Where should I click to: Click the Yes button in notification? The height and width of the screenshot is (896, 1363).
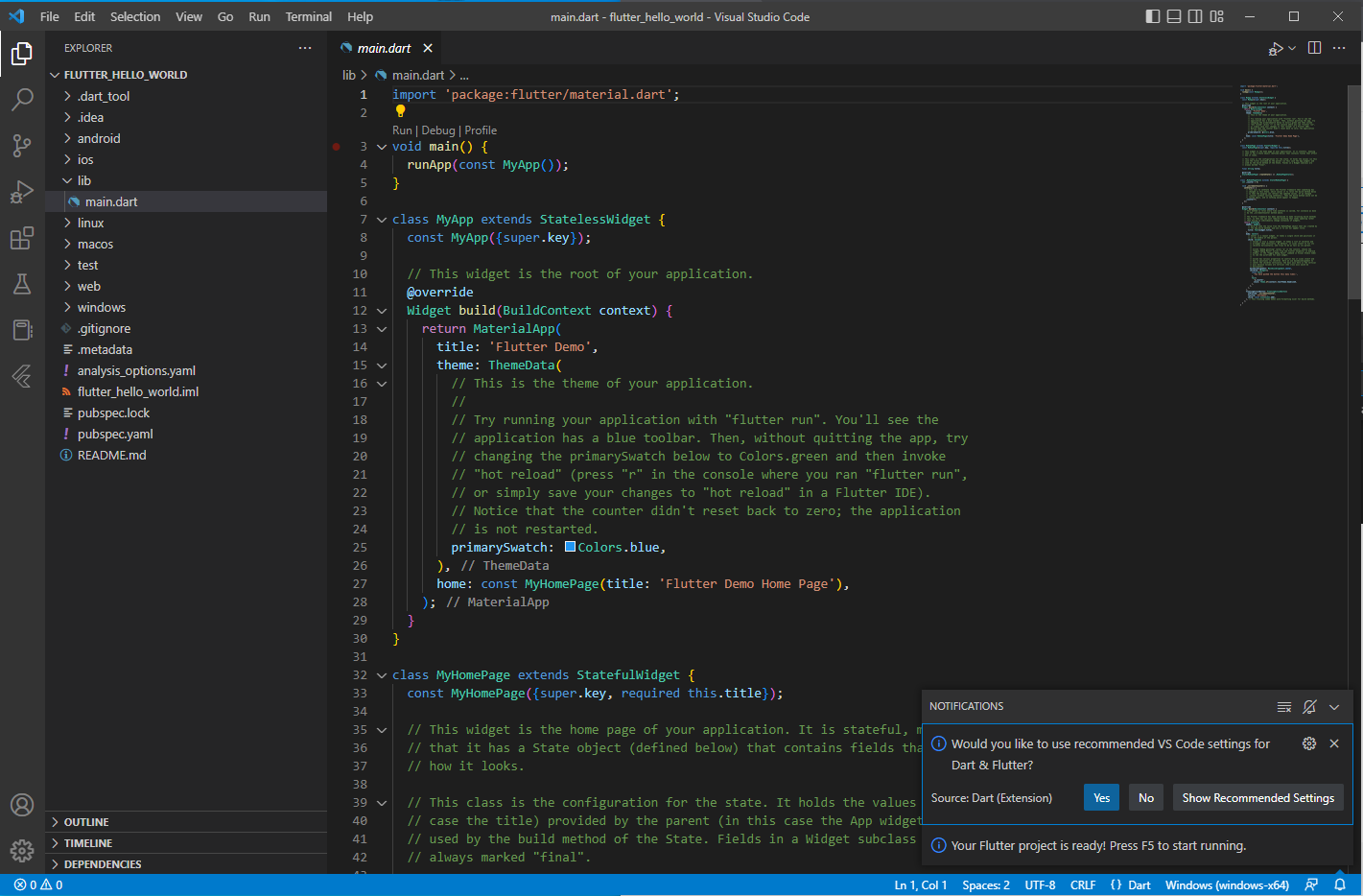tap(1101, 798)
